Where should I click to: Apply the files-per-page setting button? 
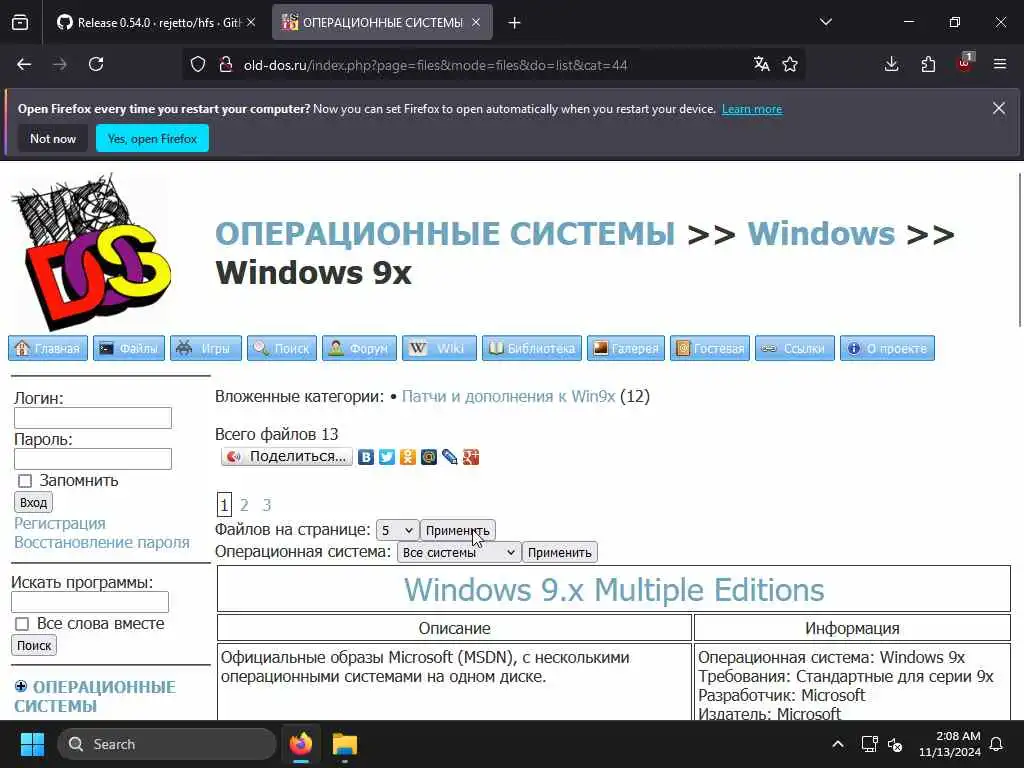point(458,530)
